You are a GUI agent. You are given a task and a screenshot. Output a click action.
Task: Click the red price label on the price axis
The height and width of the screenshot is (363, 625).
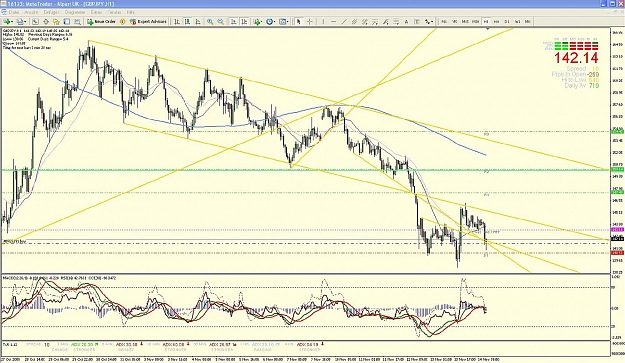tap(617, 253)
